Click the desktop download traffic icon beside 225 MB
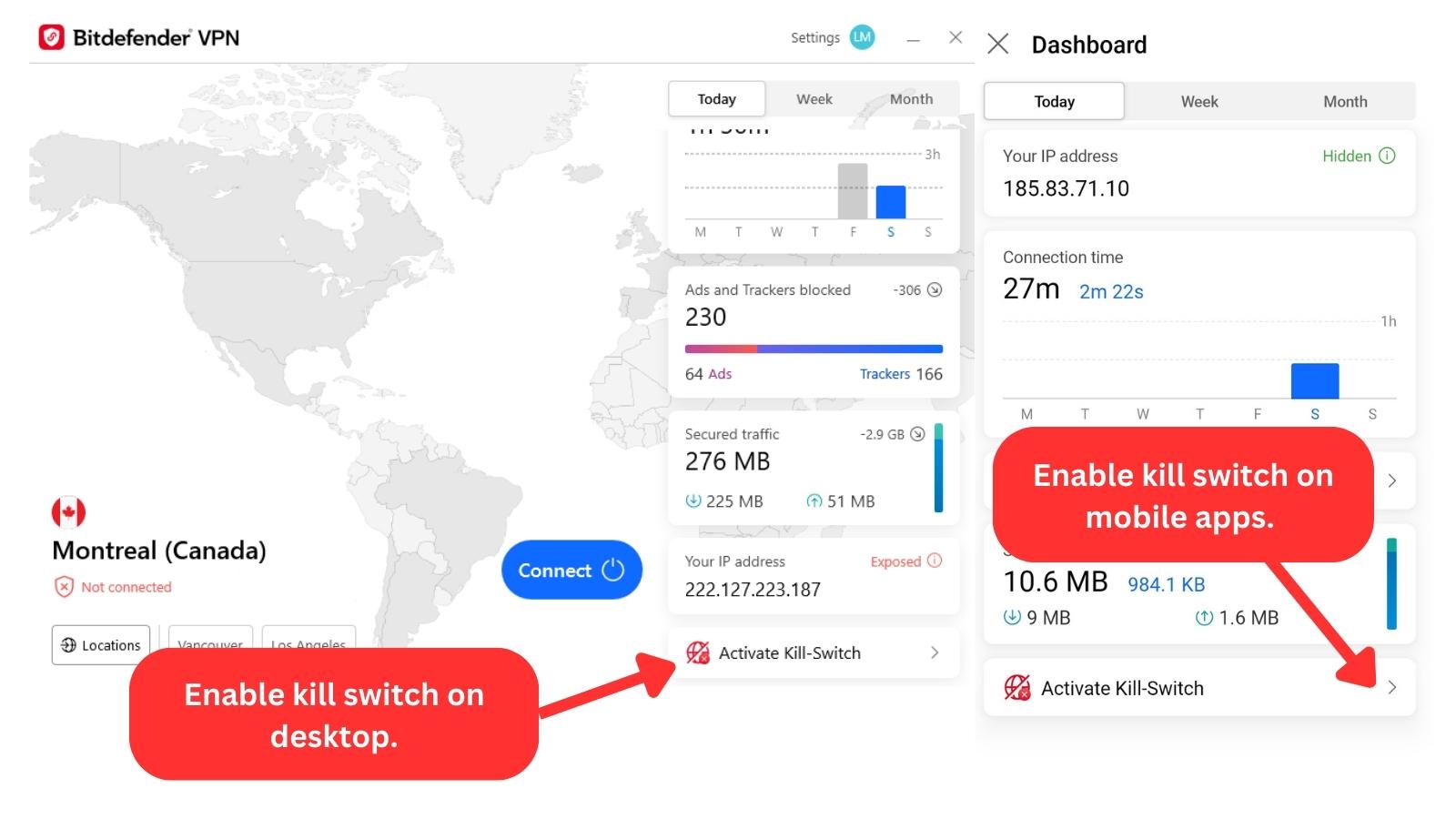This screenshot has width=1456, height=819. click(x=693, y=500)
